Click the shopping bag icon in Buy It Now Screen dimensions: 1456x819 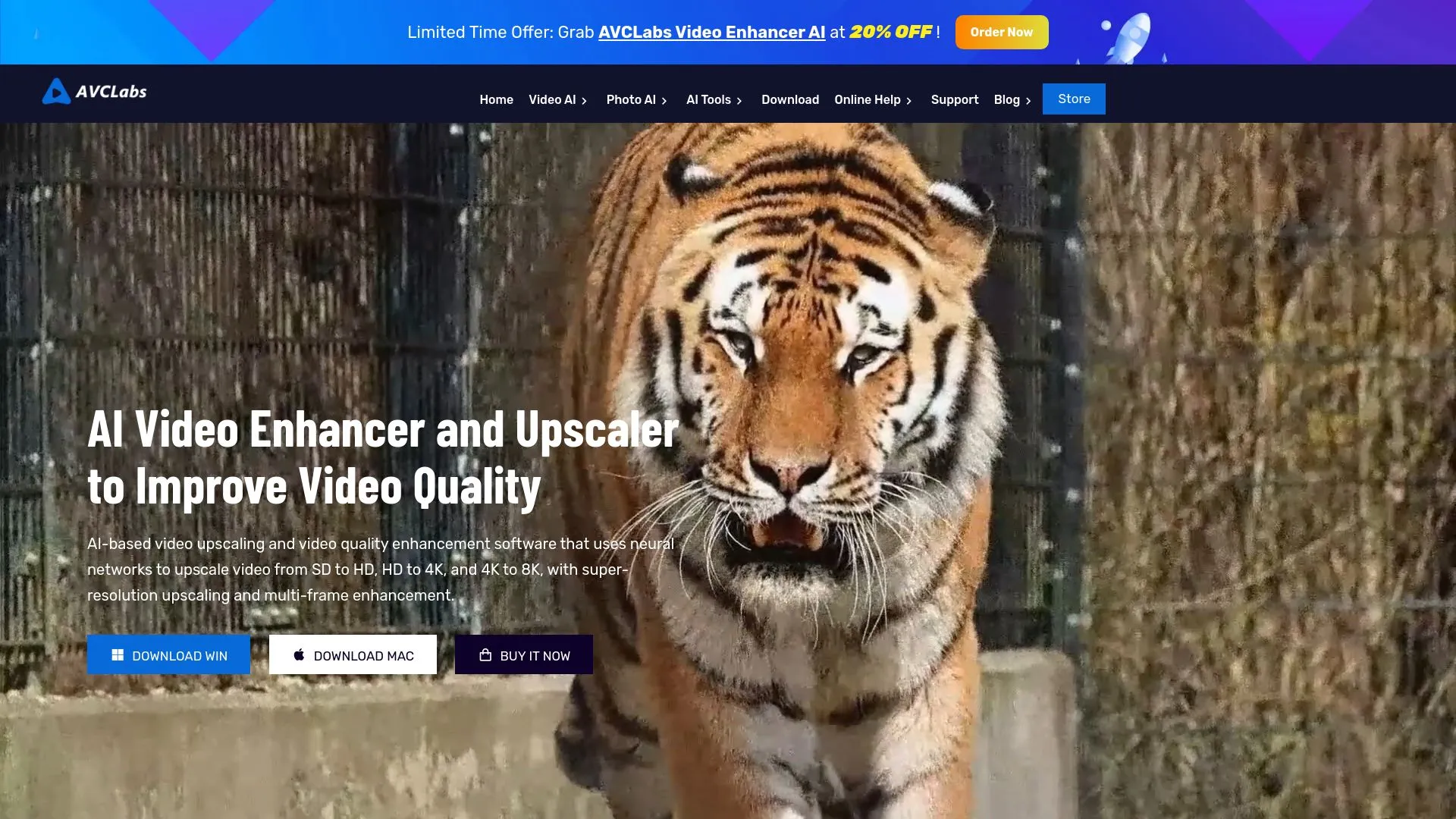click(485, 655)
